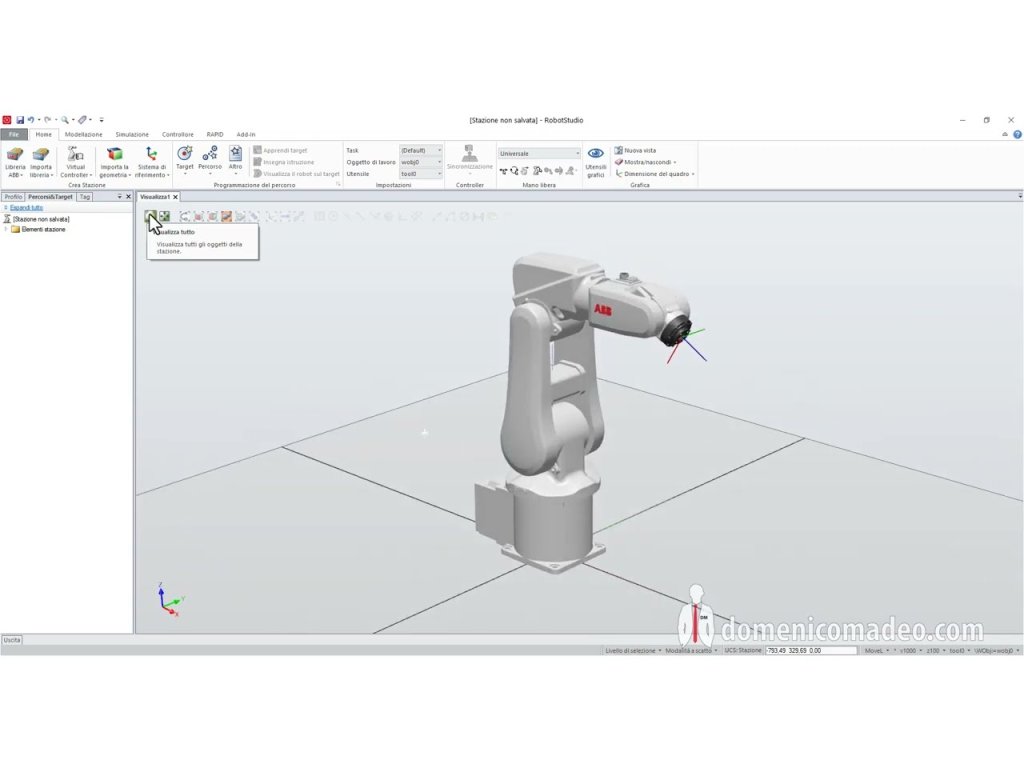Close the Visualizza1 tab

coord(175,197)
